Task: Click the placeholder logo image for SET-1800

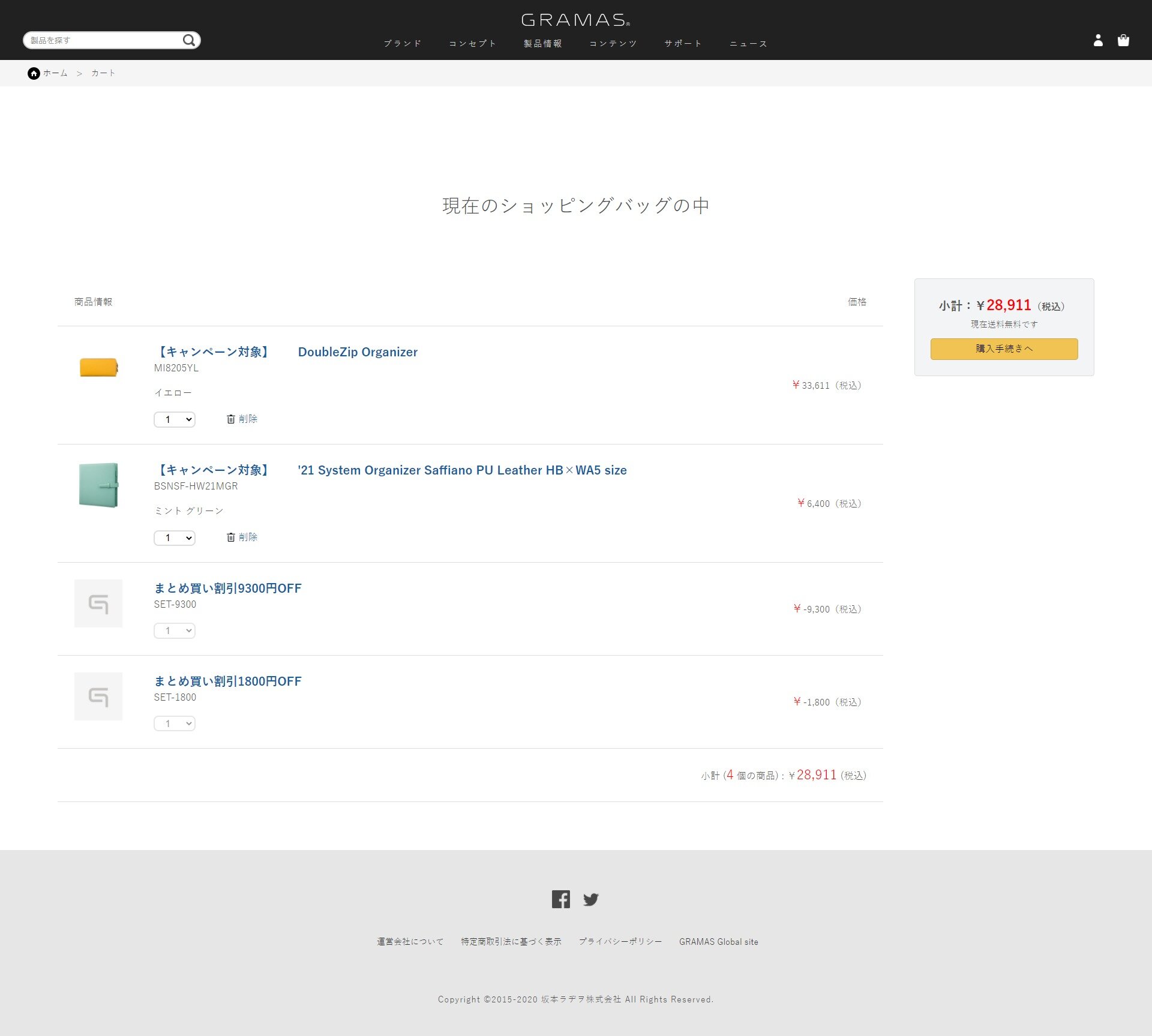Action: [98, 696]
